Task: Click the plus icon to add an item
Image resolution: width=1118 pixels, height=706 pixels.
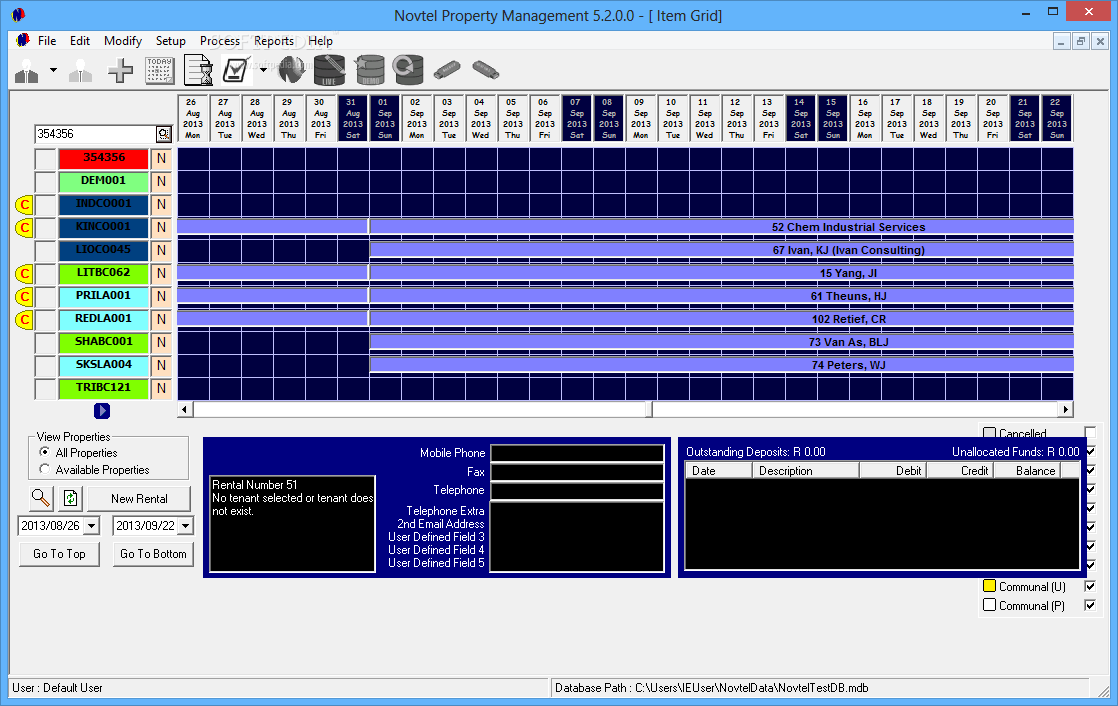Action: tap(120, 71)
